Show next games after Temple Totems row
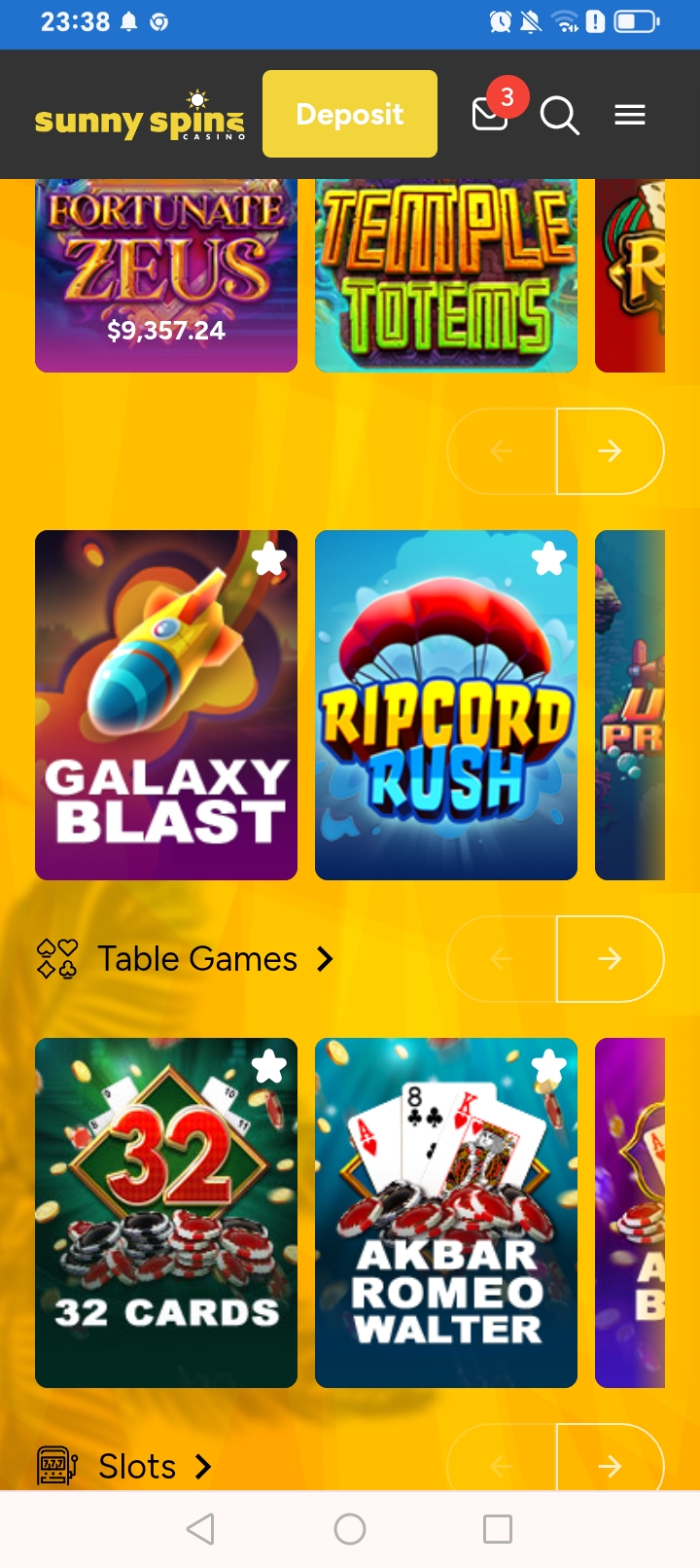Image resolution: width=700 pixels, height=1568 pixels. pyautogui.click(x=610, y=451)
